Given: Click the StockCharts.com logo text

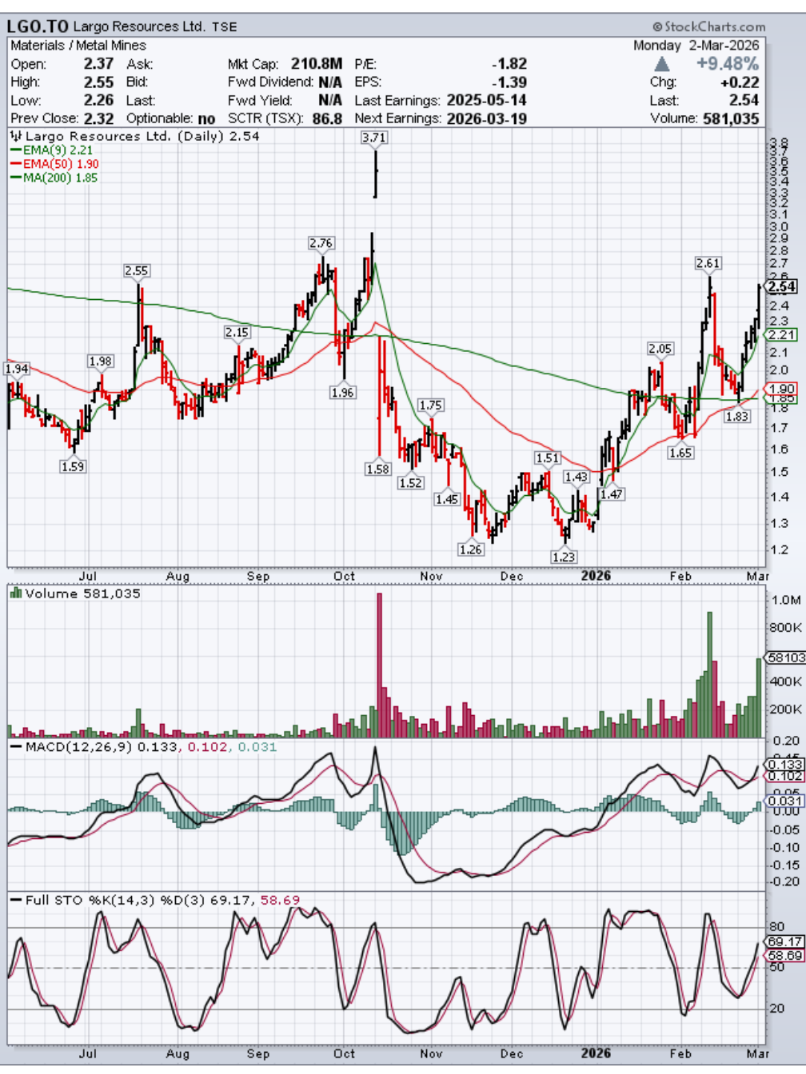Looking at the screenshot, I should pyautogui.click(x=709, y=27).
